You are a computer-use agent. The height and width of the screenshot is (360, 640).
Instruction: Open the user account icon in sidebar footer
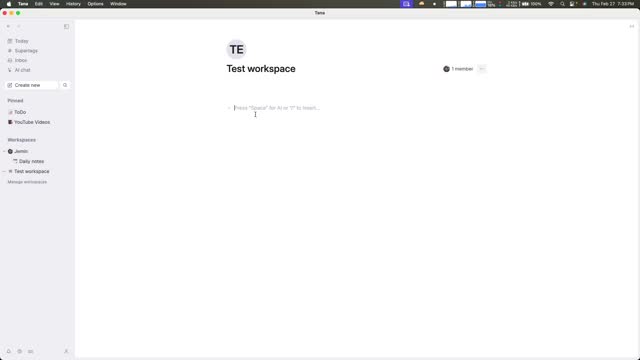coord(66,351)
